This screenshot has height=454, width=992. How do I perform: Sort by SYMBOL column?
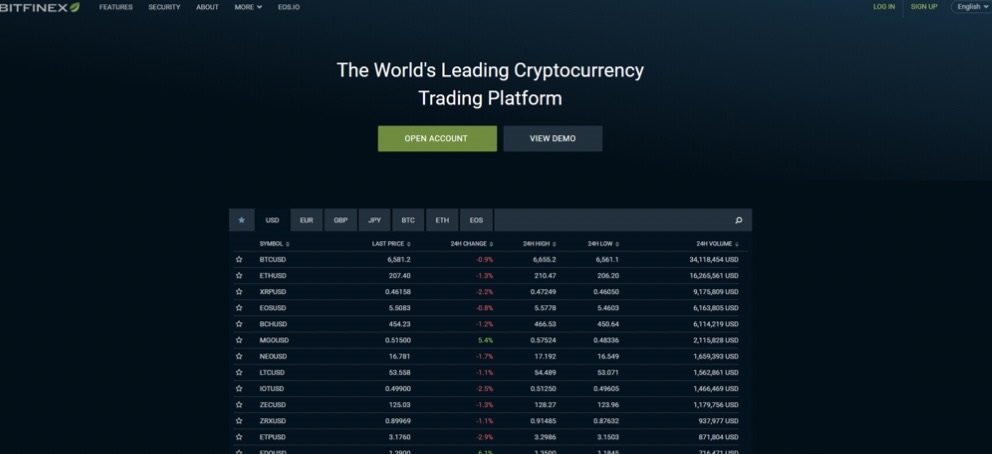(x=274, y=243)
